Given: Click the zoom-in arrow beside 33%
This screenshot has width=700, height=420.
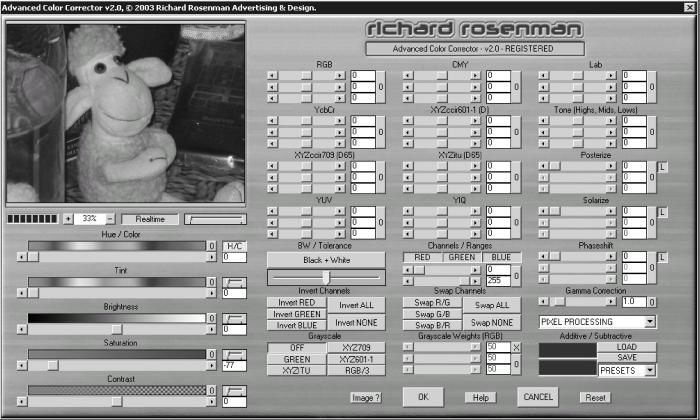Looking at the screenshot, I should [x=68, y=219].
